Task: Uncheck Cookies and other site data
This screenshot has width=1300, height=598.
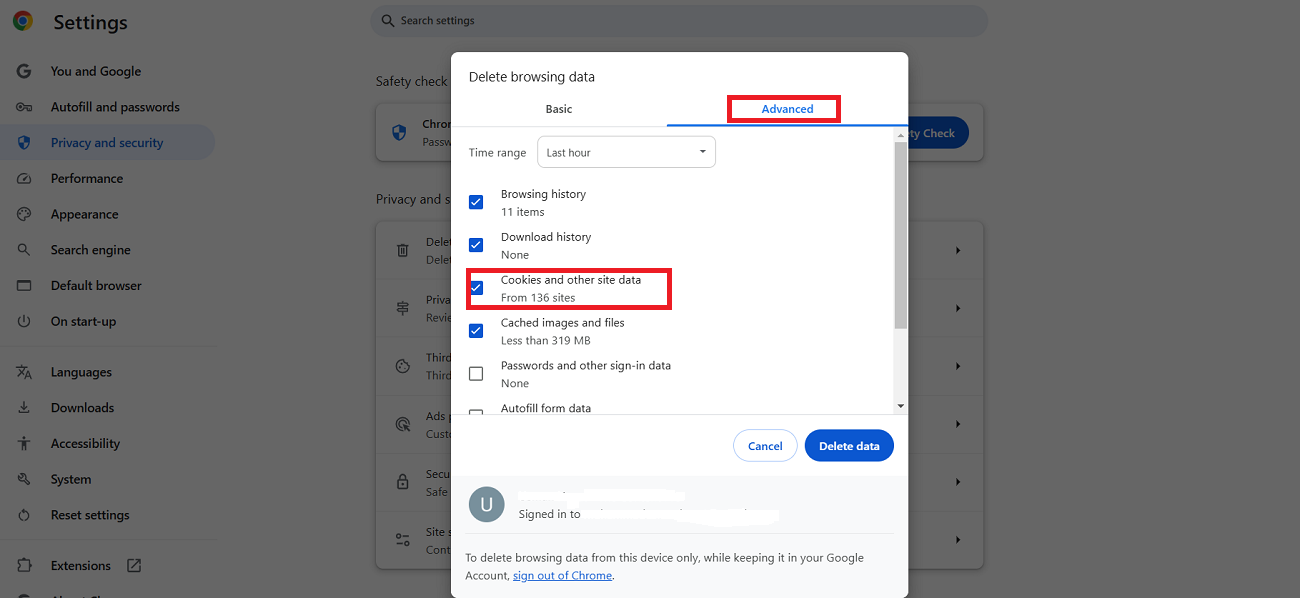Action: click(x=476, y=287)
